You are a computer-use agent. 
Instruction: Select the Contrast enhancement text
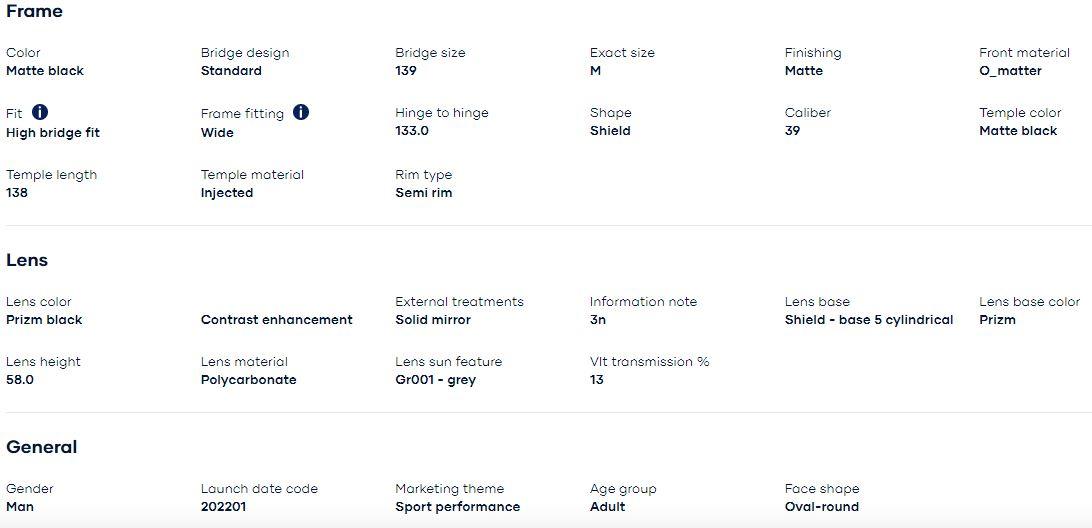[x=277, y=320]
